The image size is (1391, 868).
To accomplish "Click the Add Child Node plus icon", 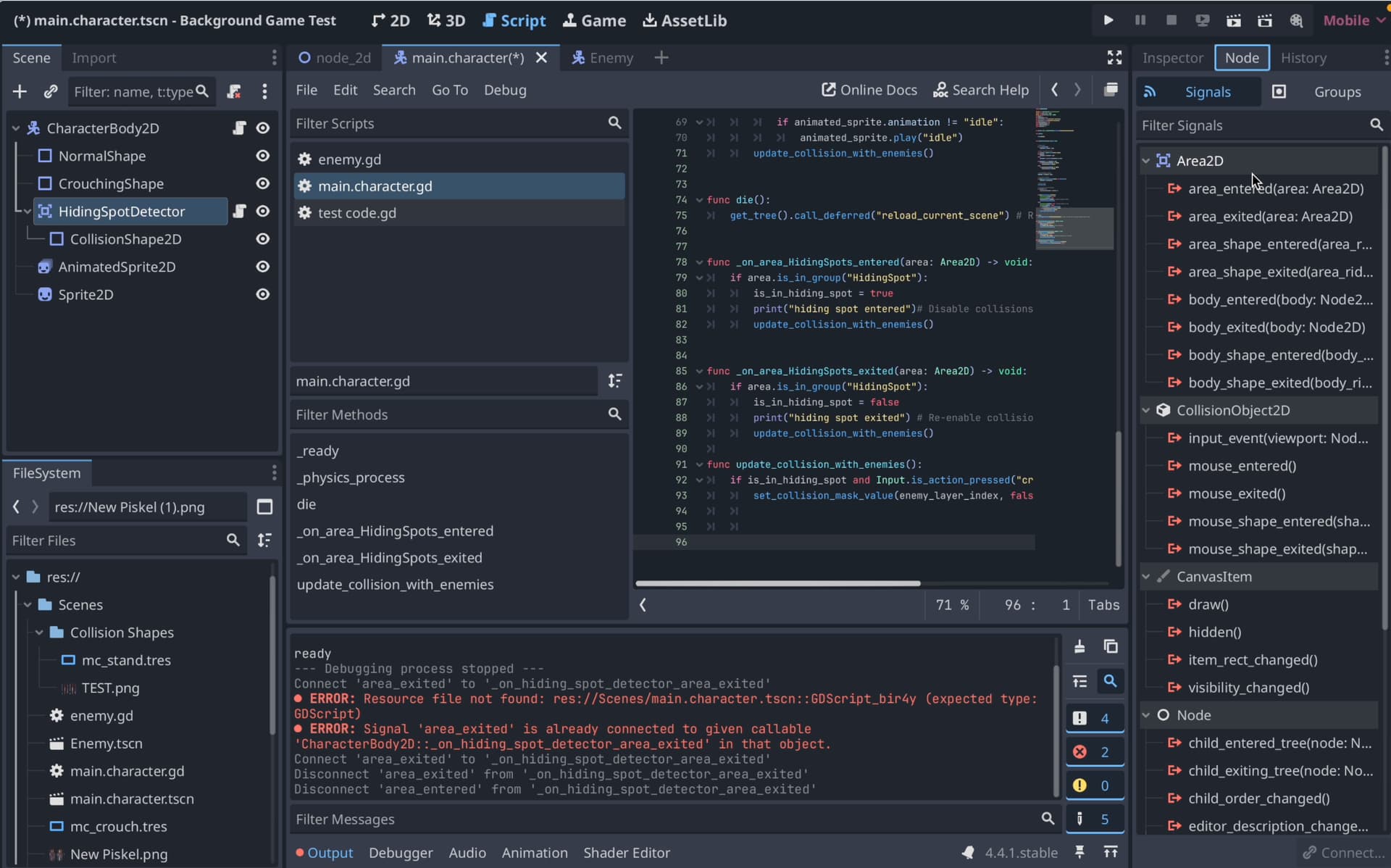I will 20,91.
